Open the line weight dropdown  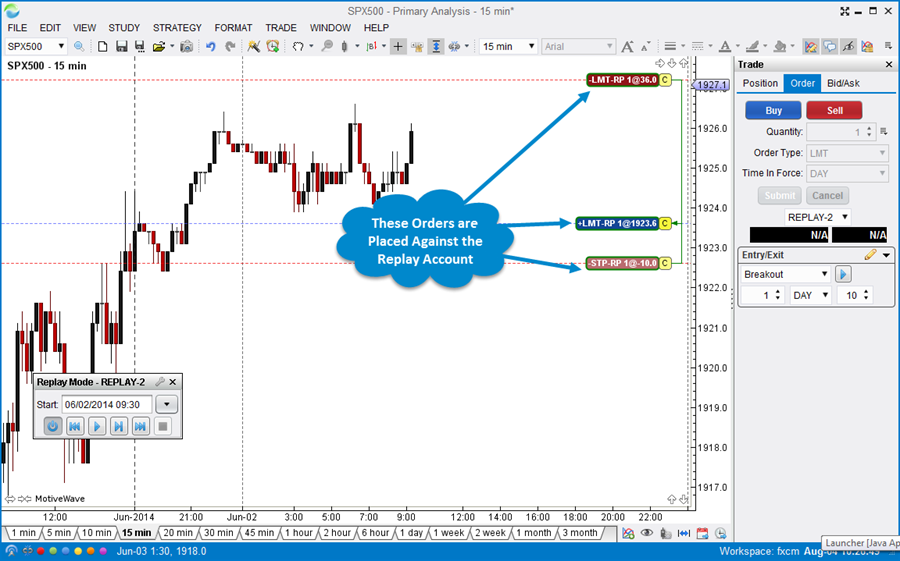674,47
